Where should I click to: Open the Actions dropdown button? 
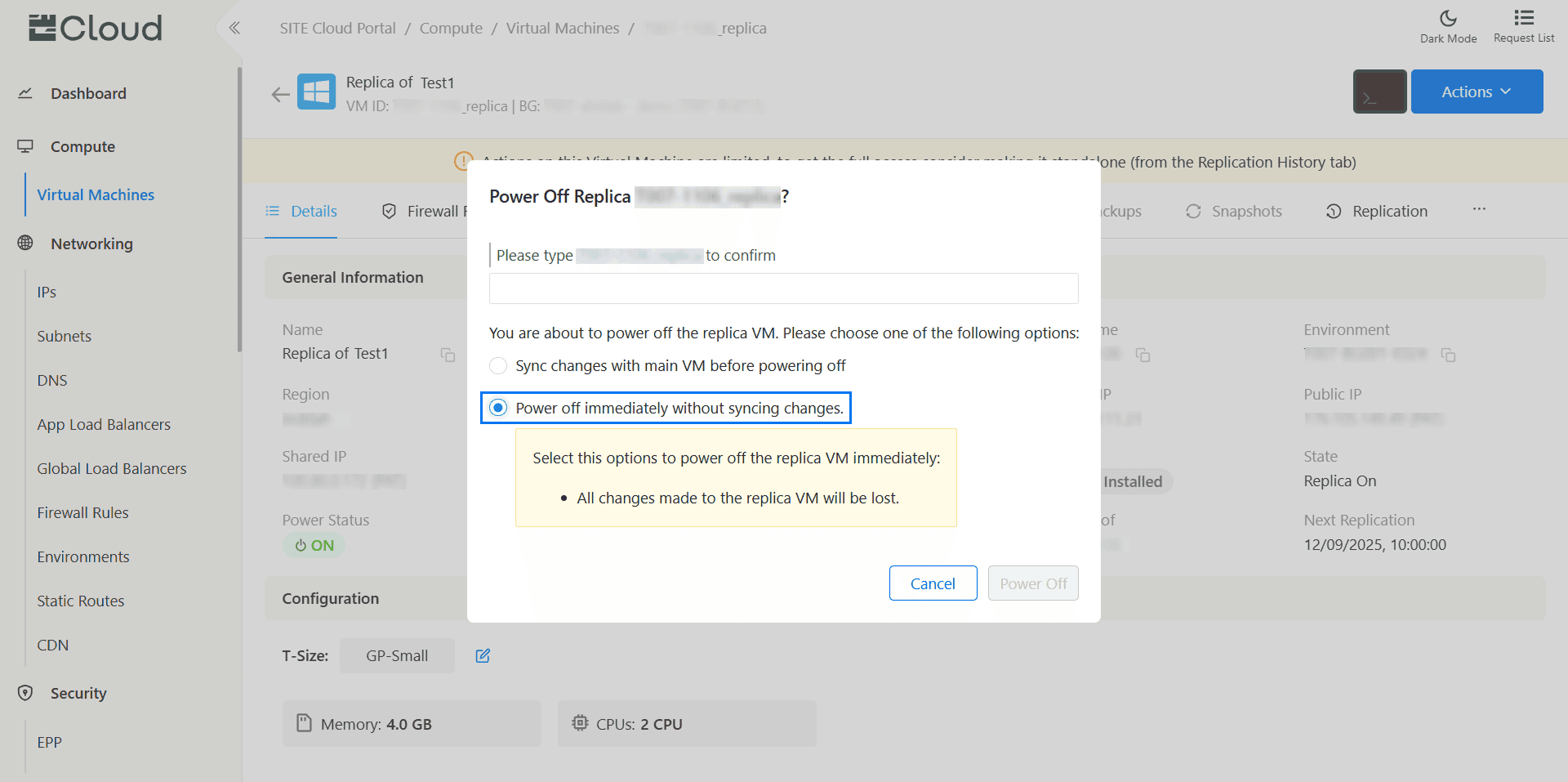pos(1476,92)
